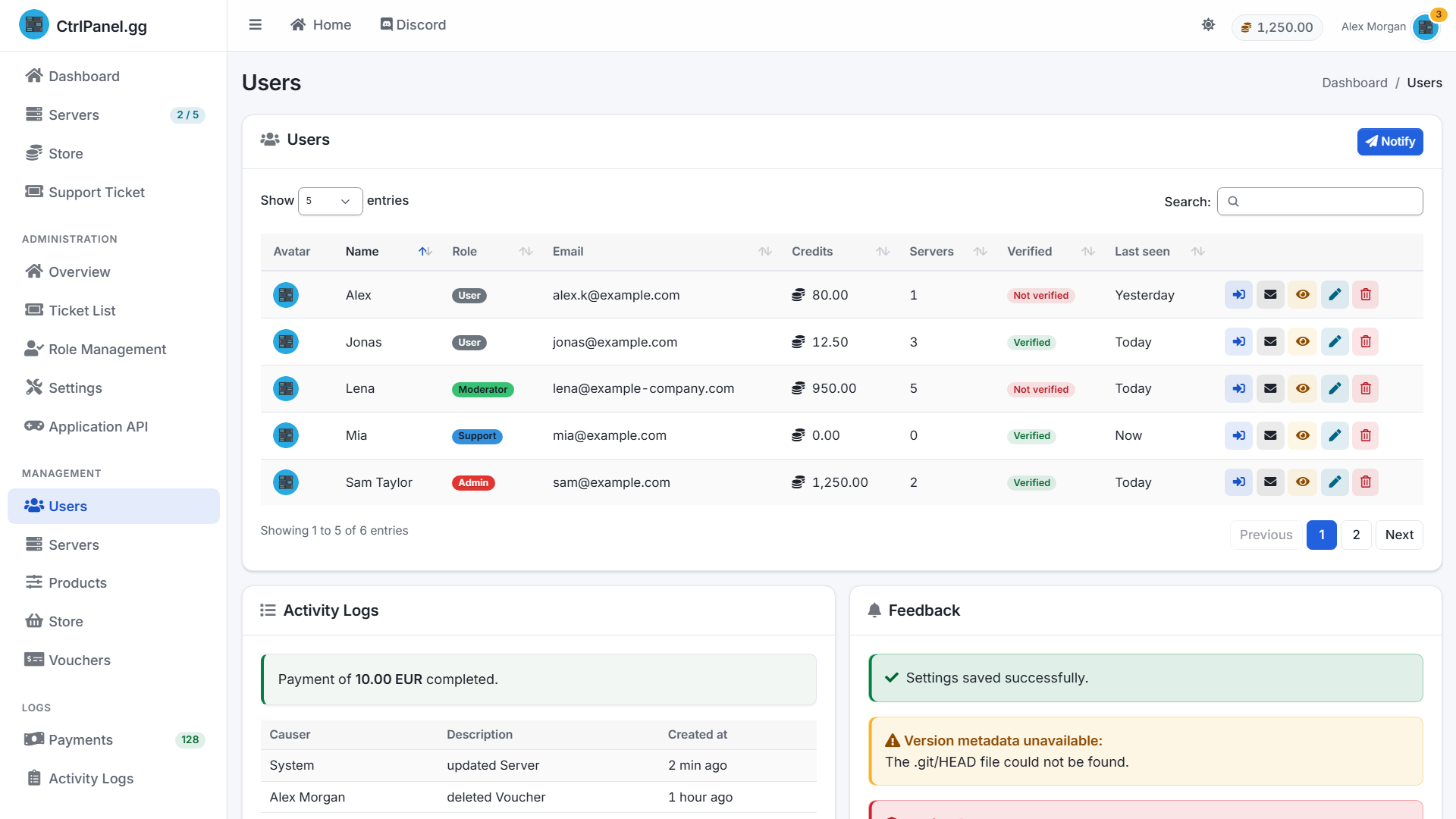
Task: Open Alex Morgan profile avatar
Action: tap(1426, 27)
